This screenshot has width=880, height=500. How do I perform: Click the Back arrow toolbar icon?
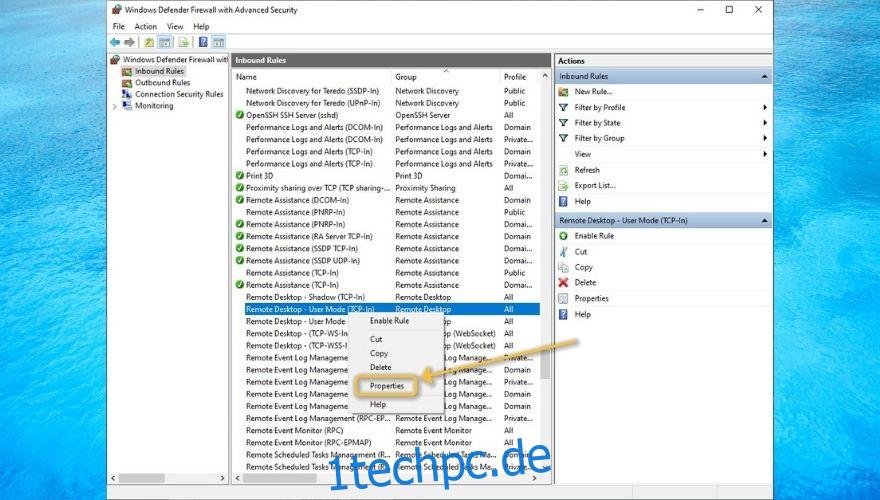pyautogui.click(x=115, y=42)
